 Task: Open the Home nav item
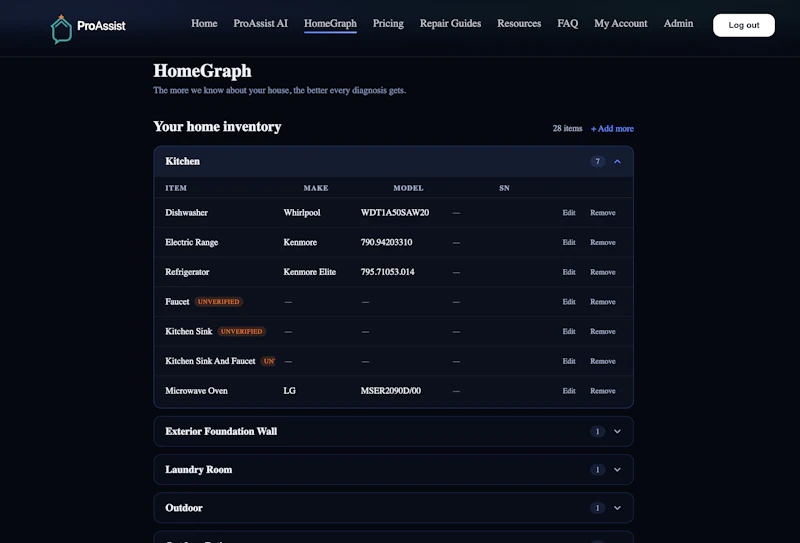tap(204, 23)
